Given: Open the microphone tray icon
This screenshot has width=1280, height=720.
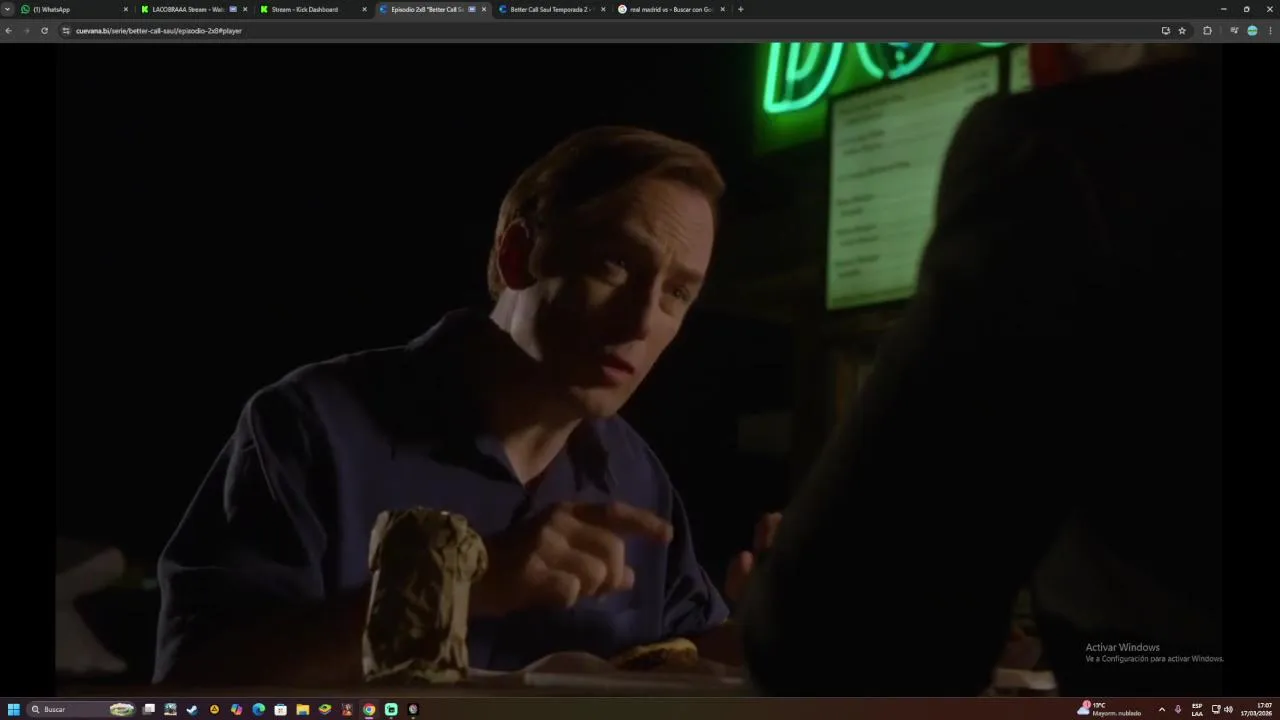Looking at the screenshot, I should pos(1178,709).
